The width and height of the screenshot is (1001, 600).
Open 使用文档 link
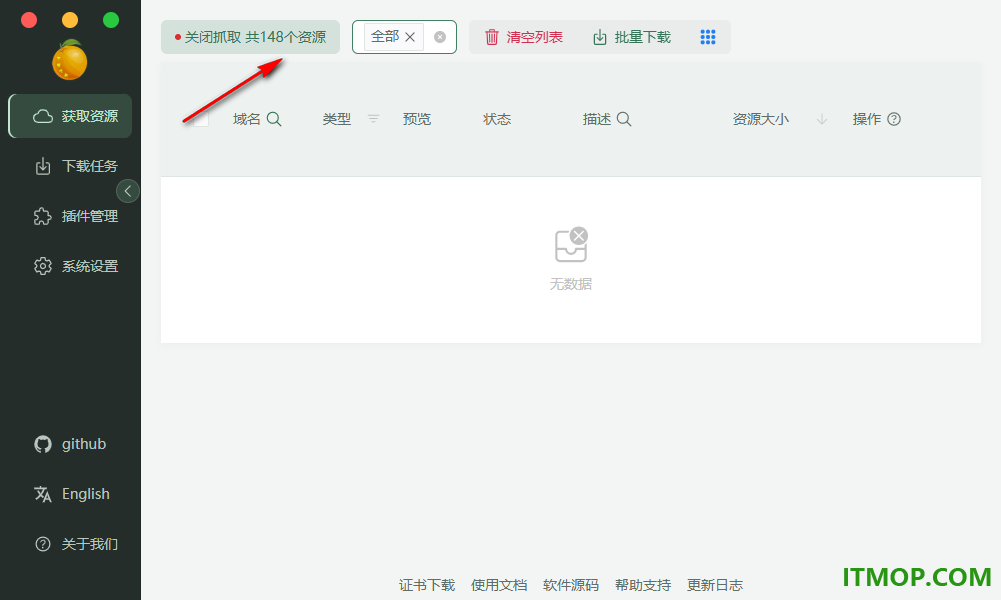point(499,585)
